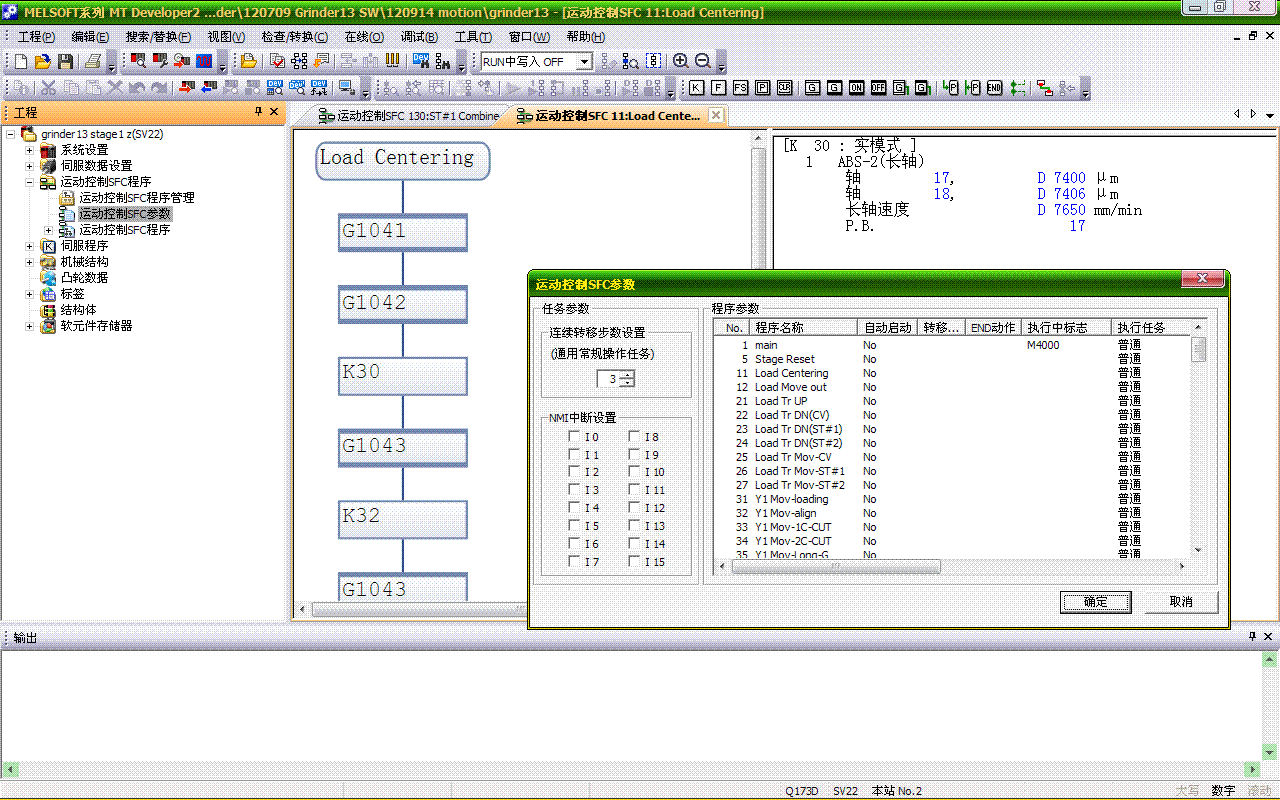Select the FS operation control step tool

click(x=740, y=88)
